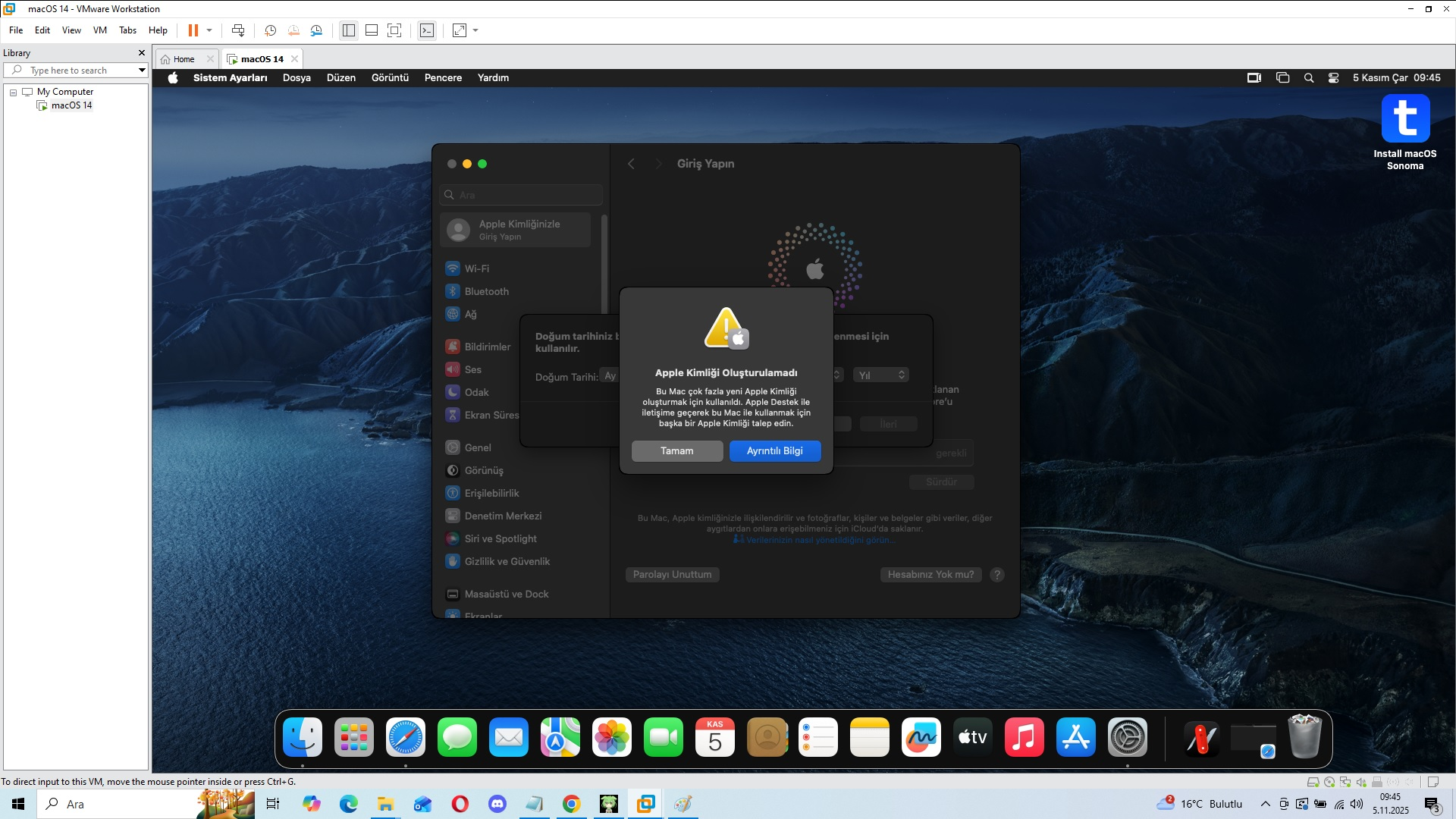Open App Store in the dock
This screenshot has width=1456, height=819.
click(1076, 737)
